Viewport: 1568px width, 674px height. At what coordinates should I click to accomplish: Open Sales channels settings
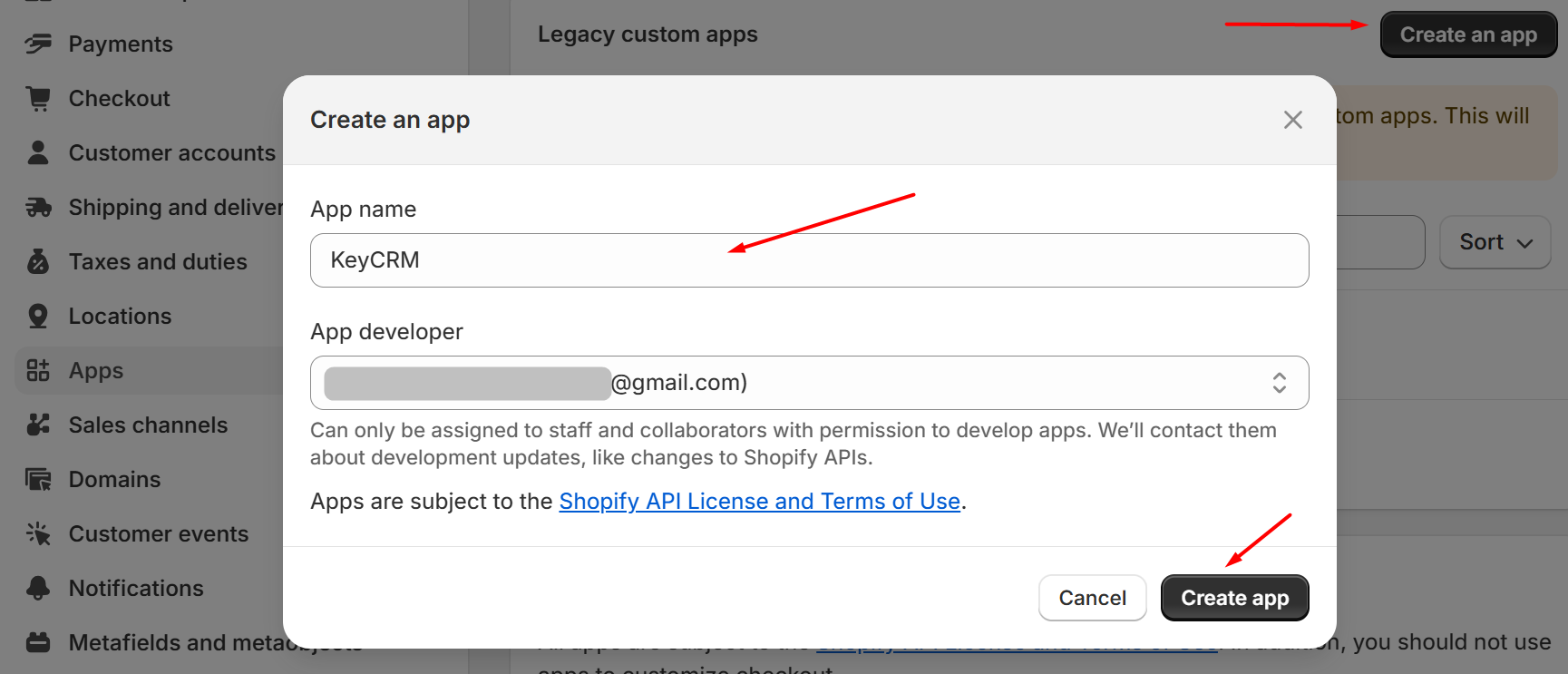click(149, 425)
